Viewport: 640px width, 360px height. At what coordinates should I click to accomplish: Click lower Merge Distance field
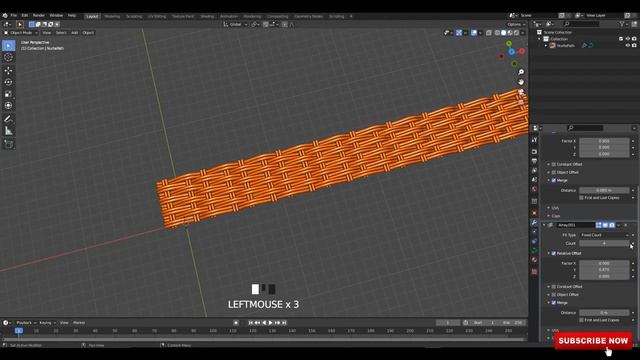click(604, 313)
